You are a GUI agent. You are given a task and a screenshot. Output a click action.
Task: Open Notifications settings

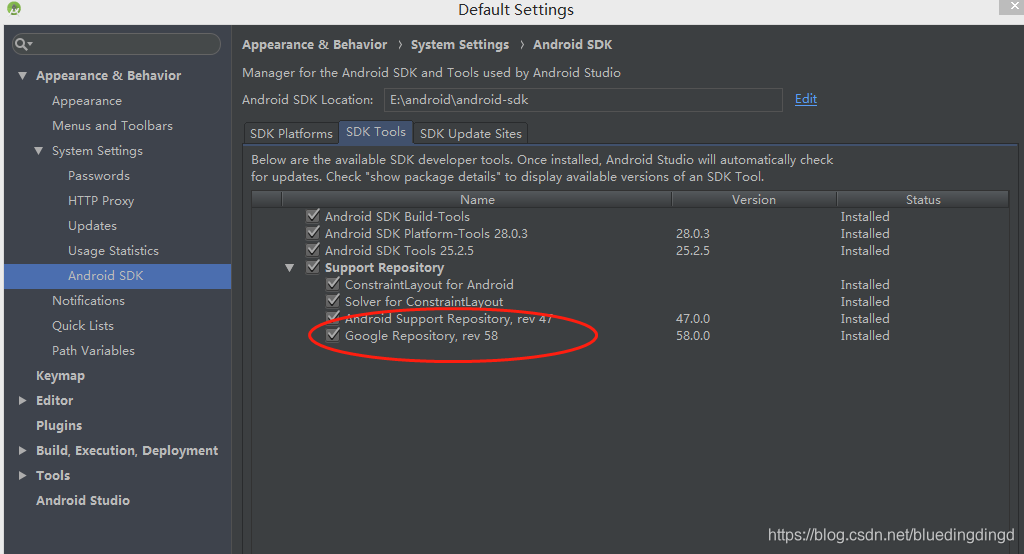[88, 301]
